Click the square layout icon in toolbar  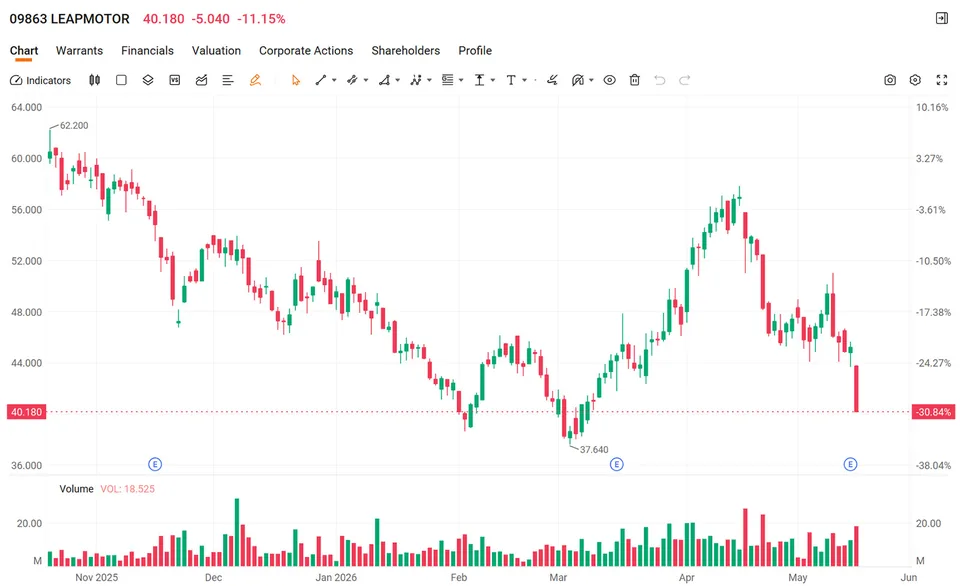(x=121, y=80)
